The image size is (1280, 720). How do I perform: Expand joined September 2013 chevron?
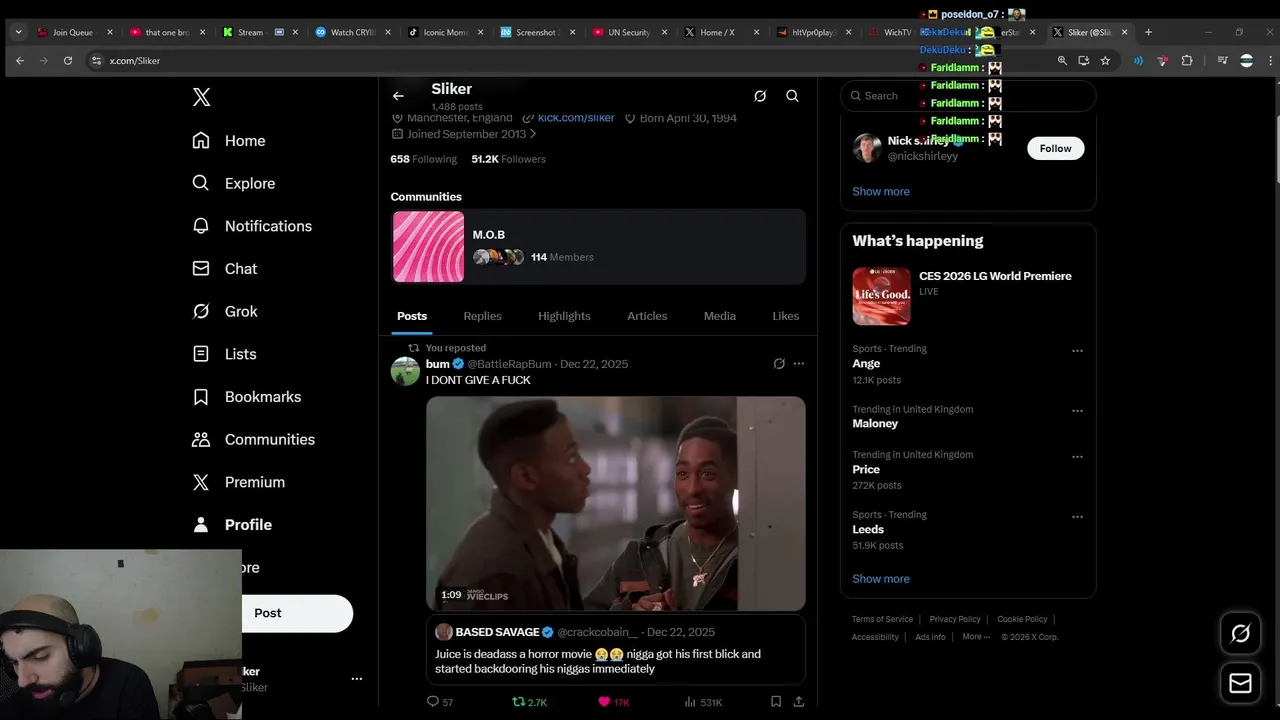point(533,134)
